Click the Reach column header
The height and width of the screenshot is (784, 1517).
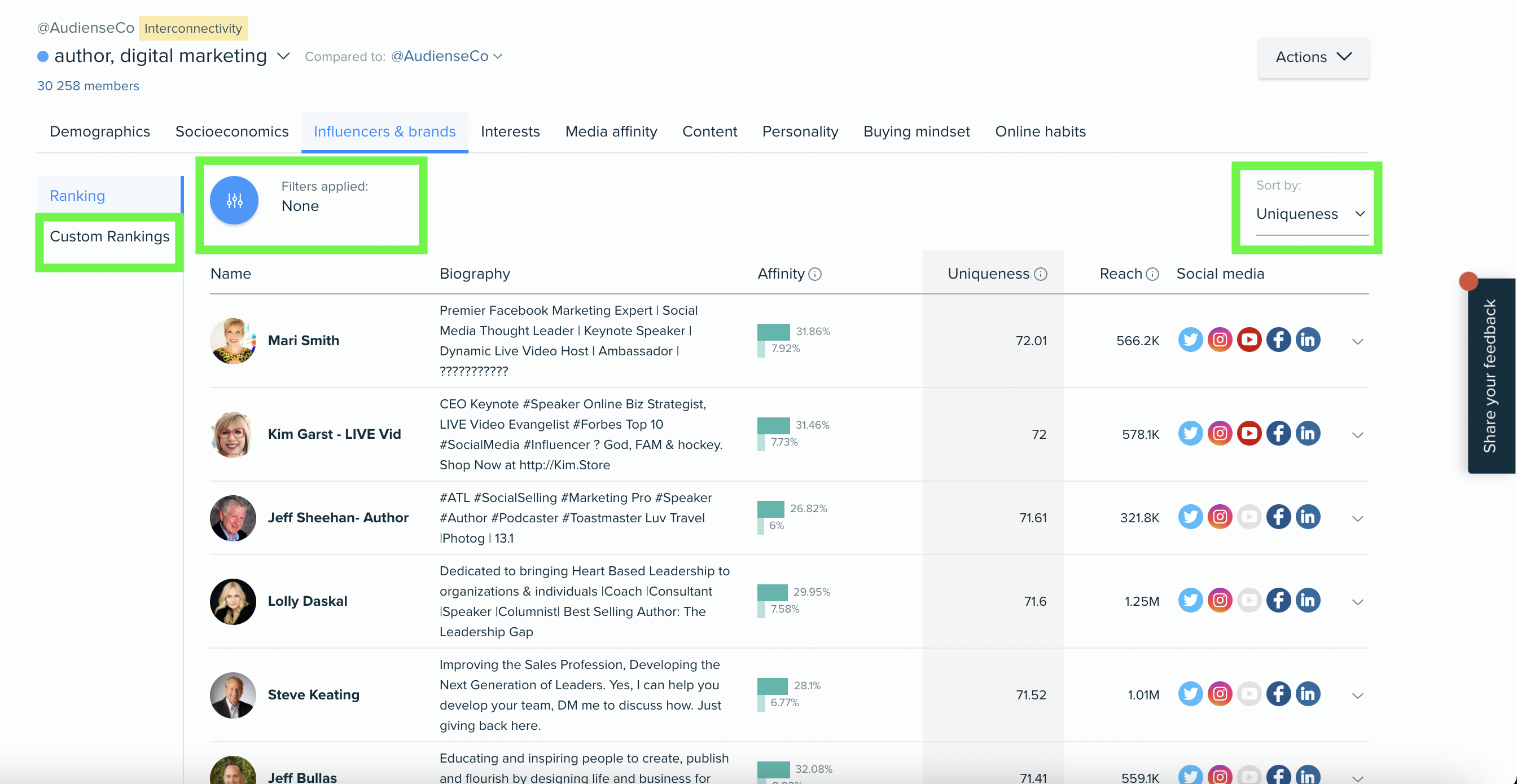[x=1121, y=274]
